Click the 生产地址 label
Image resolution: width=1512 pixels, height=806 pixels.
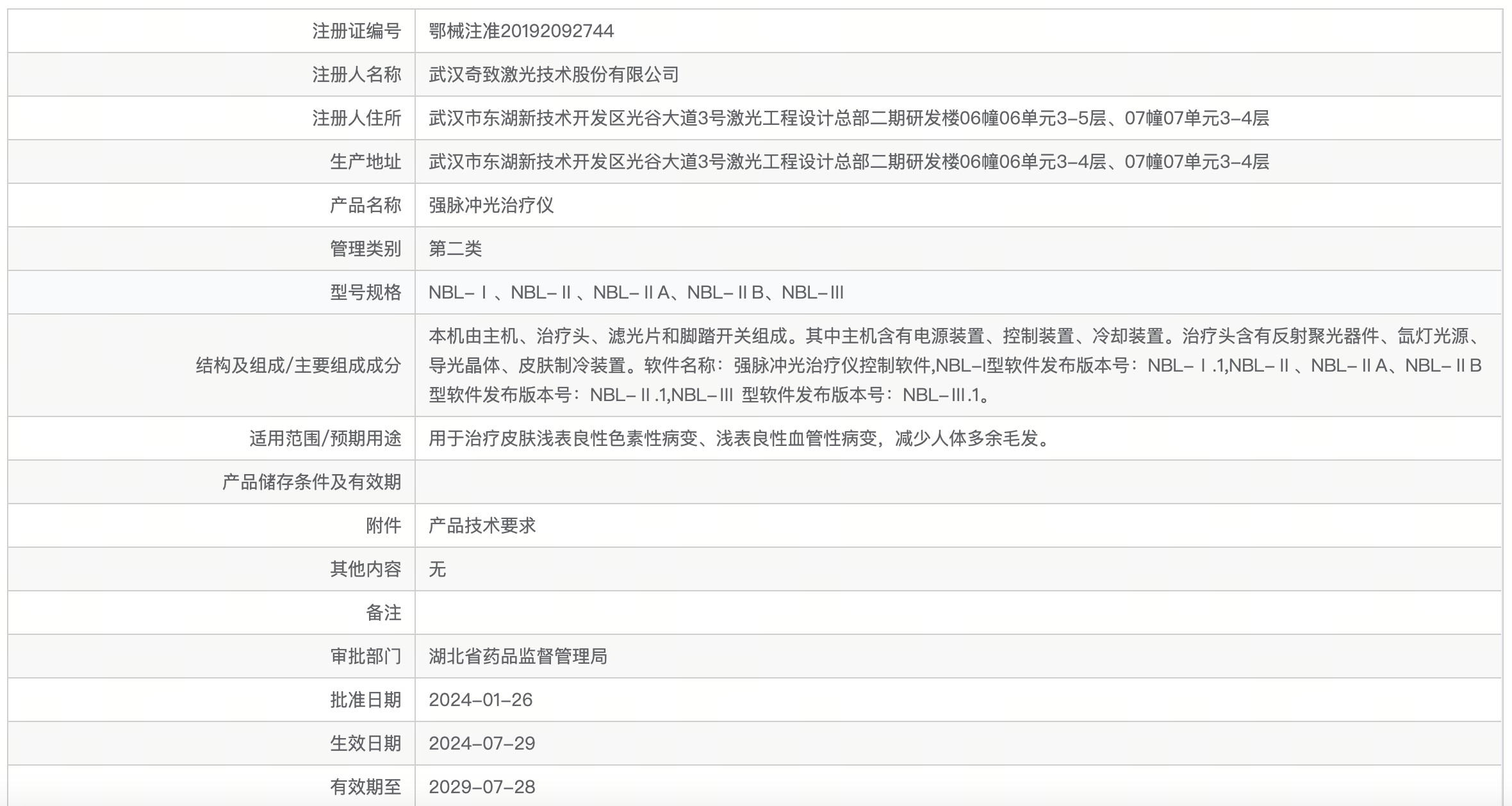pos(365,161)
